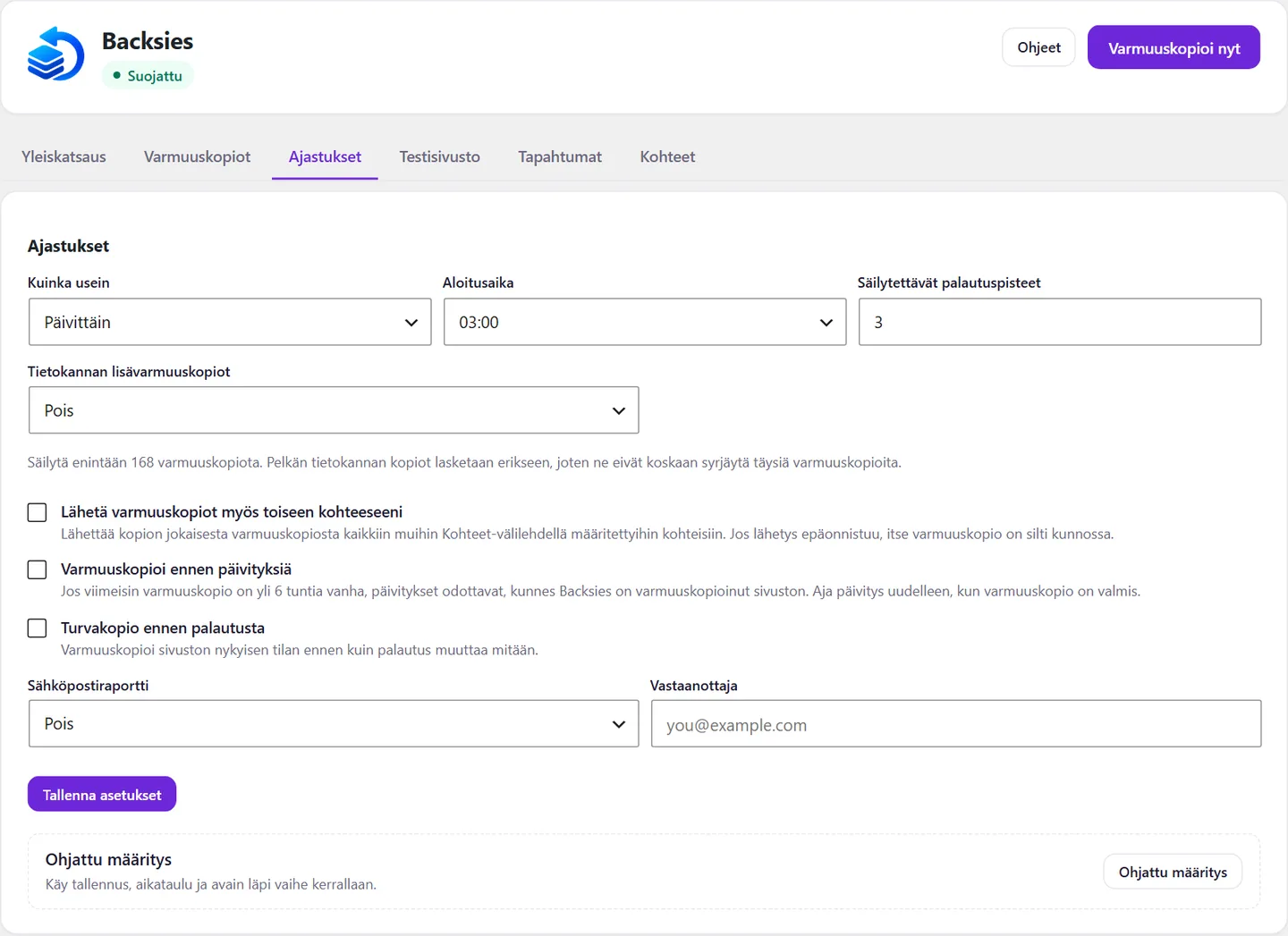Open the 'Sähköpostiraportti' dropdown
This screenshot has height=936, width=1288.
[x=334, y=723]
